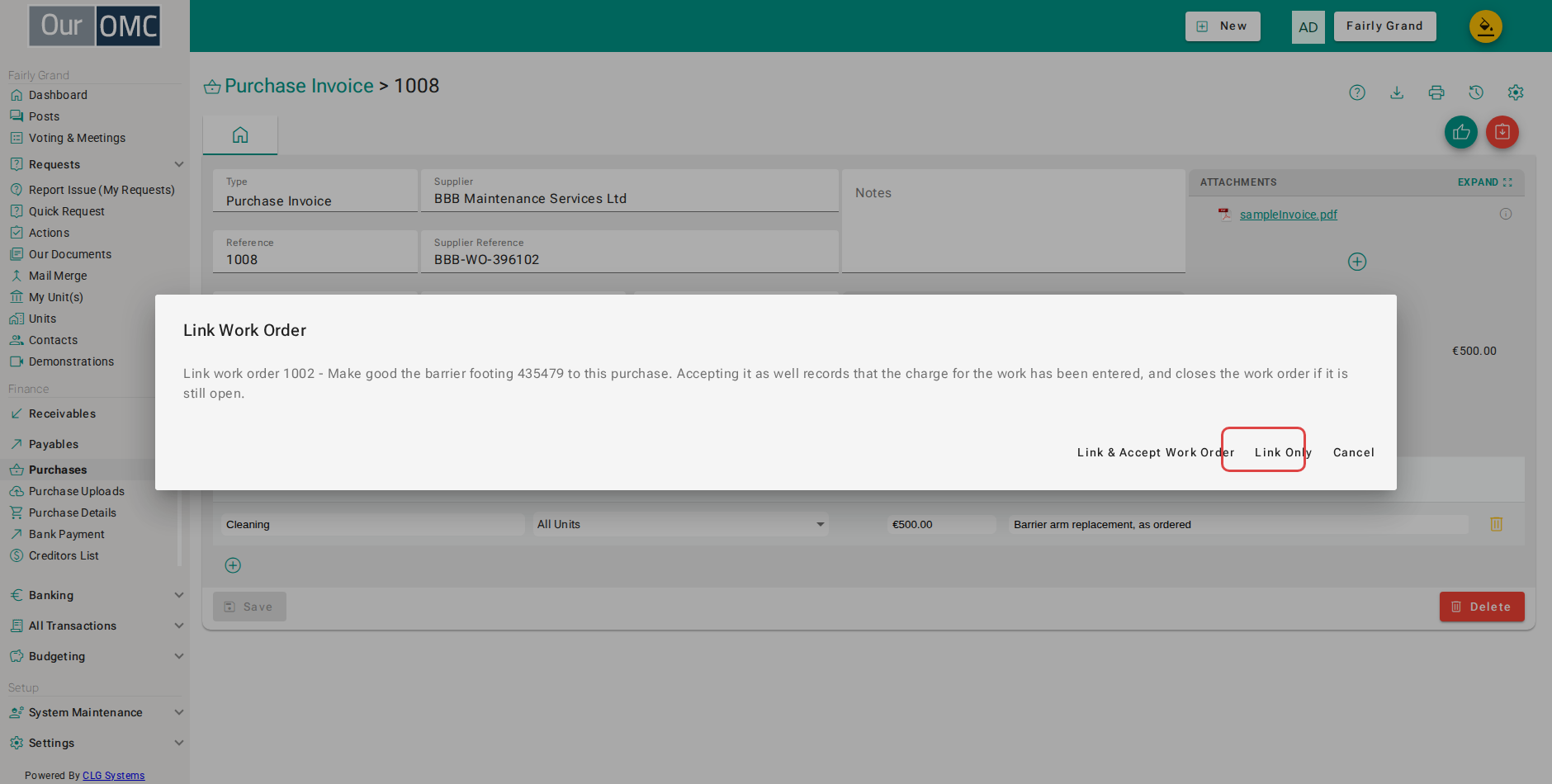
Task: Click the Fairly Grand button
Action: point(1384,26)
